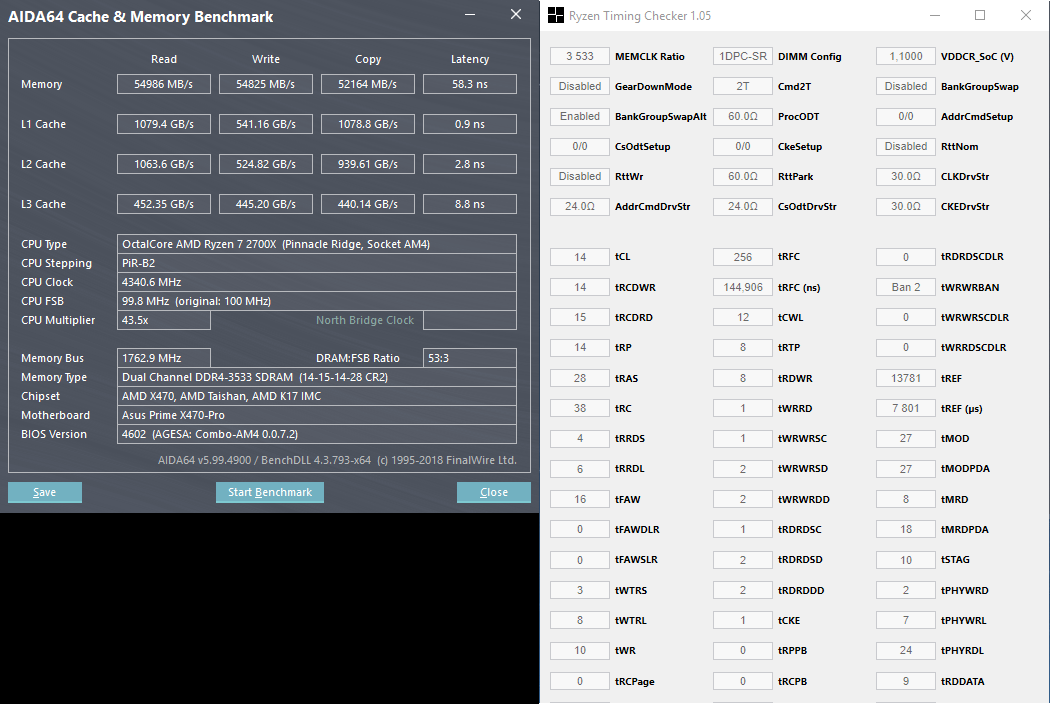
Task: Click tPHYRDL value 24
Action: point(906,650)
